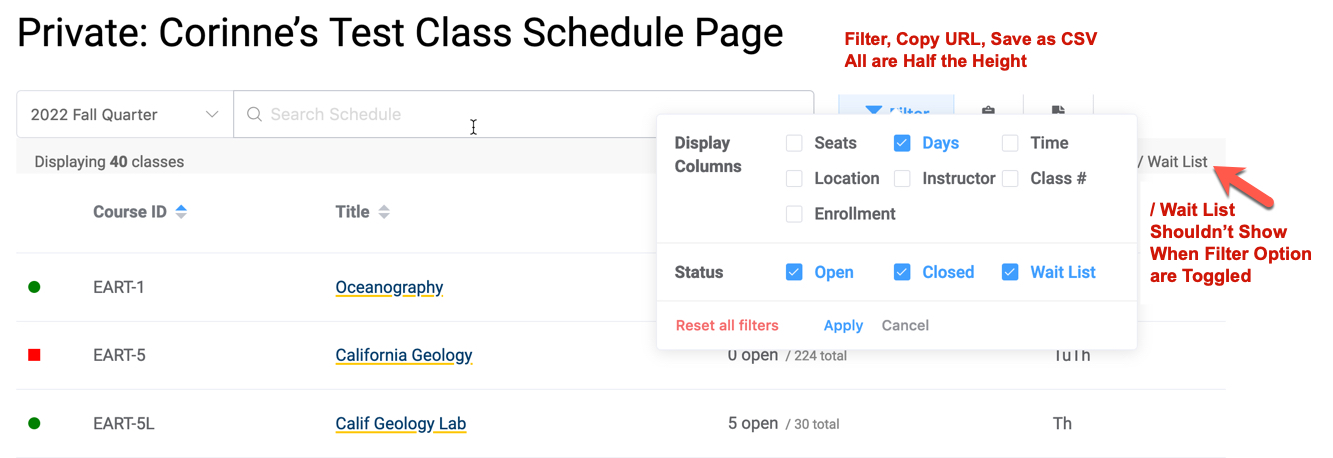The width and height of the screenshot is (1333, 458).
Task: Click into the Search Schedule field
Action: (x=520, y=115)
